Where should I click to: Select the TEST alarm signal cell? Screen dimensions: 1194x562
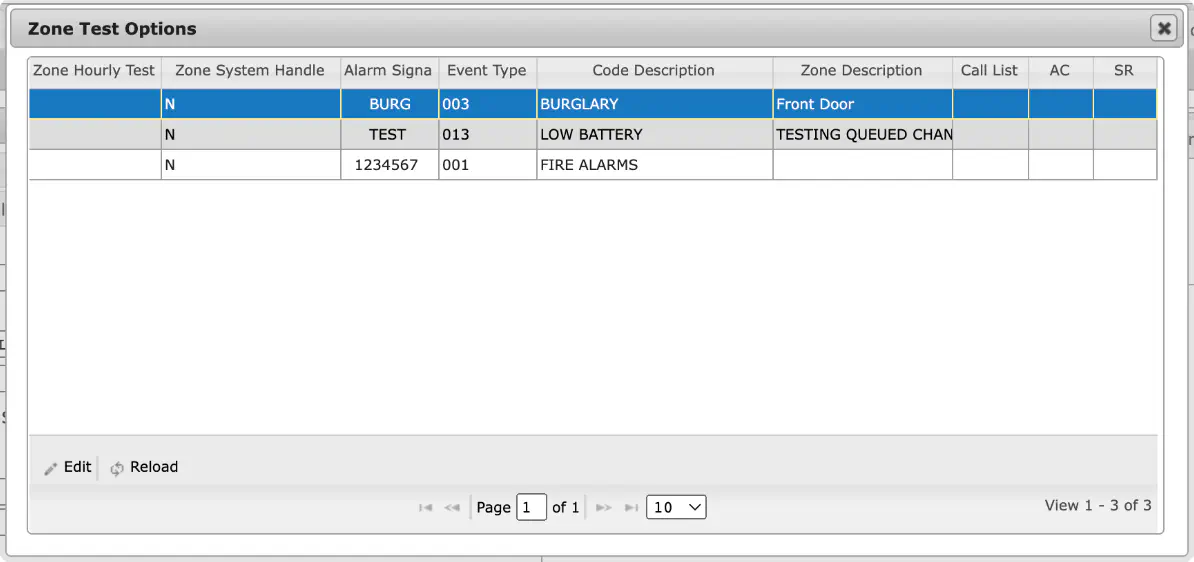tap(389, 135)
